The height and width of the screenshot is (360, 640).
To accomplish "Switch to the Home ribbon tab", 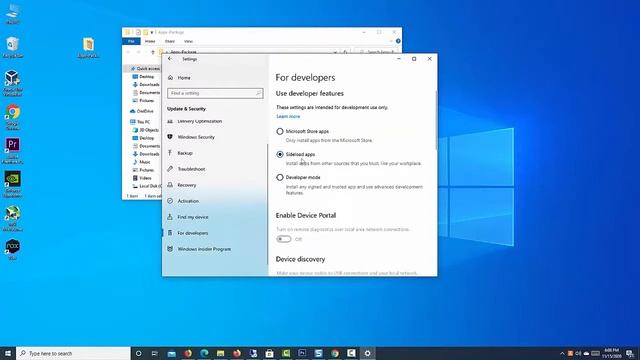I will [150, 41].
